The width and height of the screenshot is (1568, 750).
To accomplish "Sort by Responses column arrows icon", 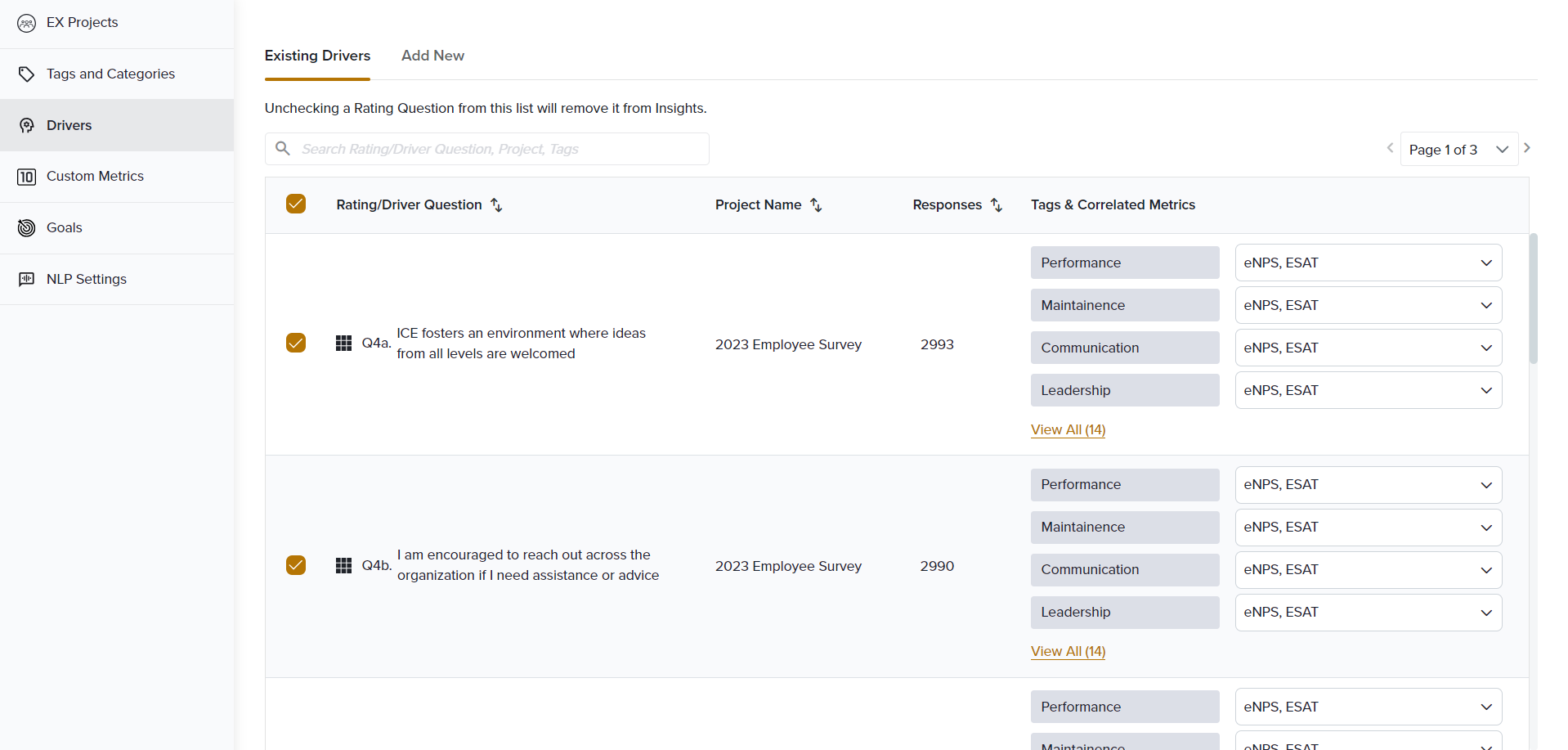I will pos(996,205).
